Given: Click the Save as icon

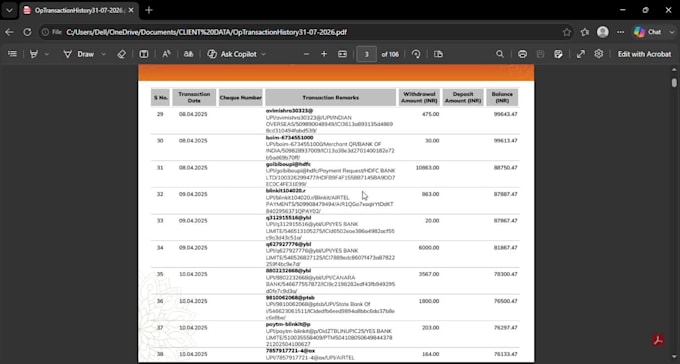Looking at the screenshot, I should [x=559, y=54].
